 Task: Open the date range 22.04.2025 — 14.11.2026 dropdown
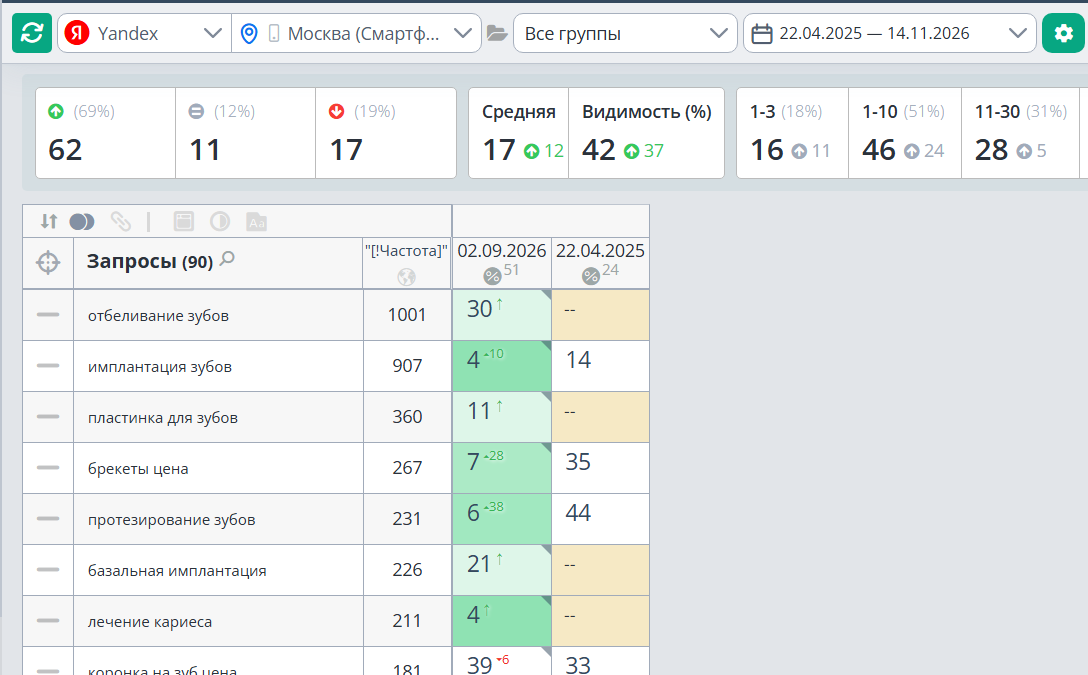point(890,33)
